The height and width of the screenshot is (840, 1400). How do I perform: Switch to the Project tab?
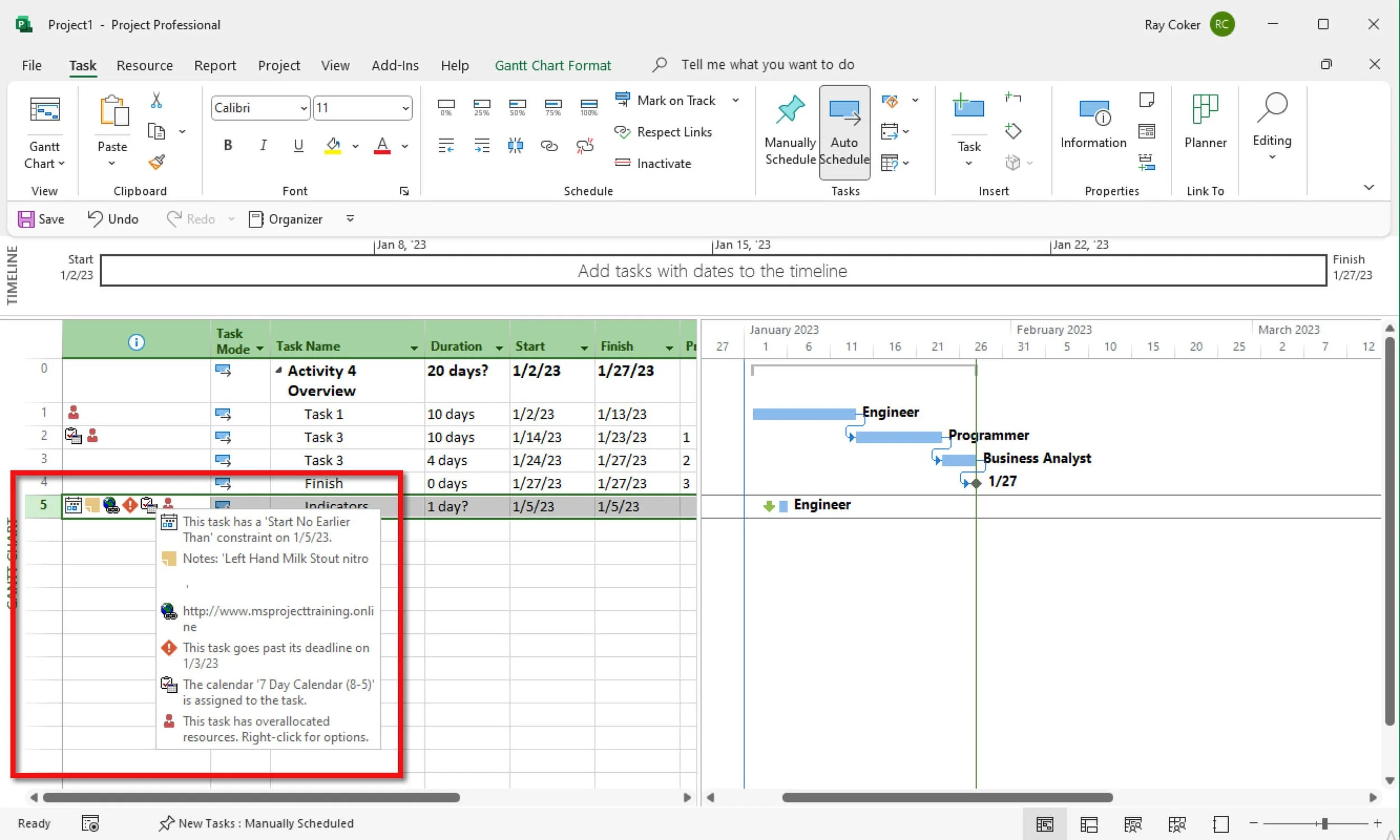point(279,65)
